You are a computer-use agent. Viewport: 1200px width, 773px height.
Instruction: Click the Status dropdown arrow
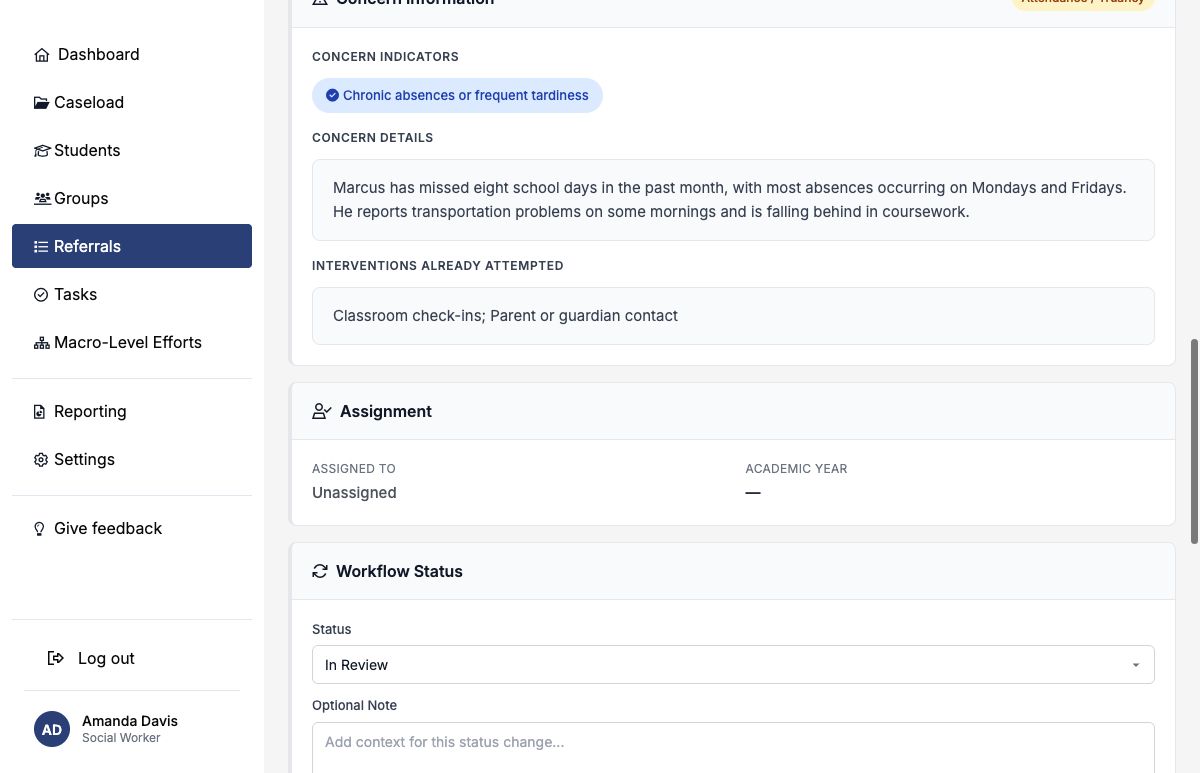(1136, 665)
